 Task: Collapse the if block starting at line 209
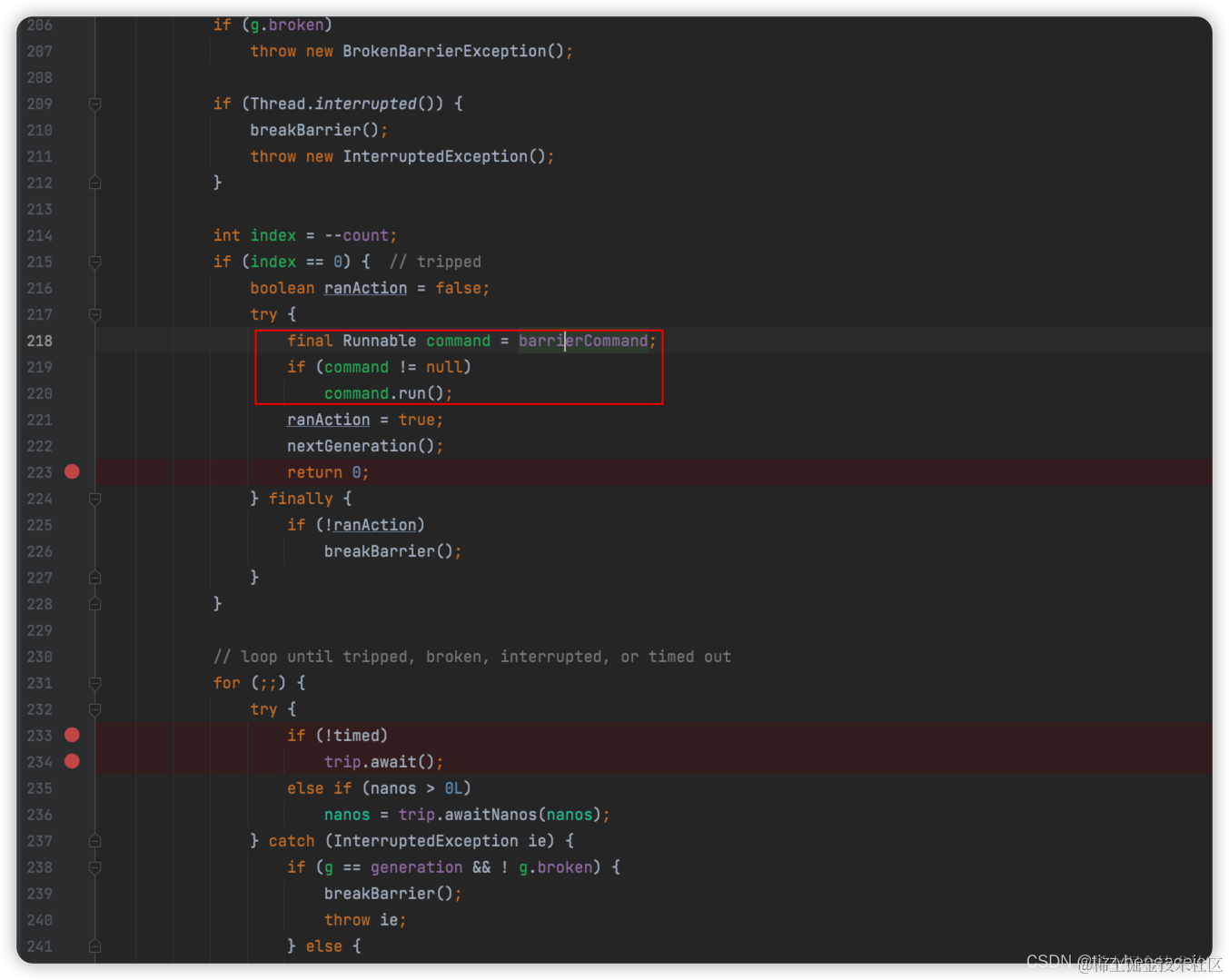pyautogui.click(x=94, y=104)
